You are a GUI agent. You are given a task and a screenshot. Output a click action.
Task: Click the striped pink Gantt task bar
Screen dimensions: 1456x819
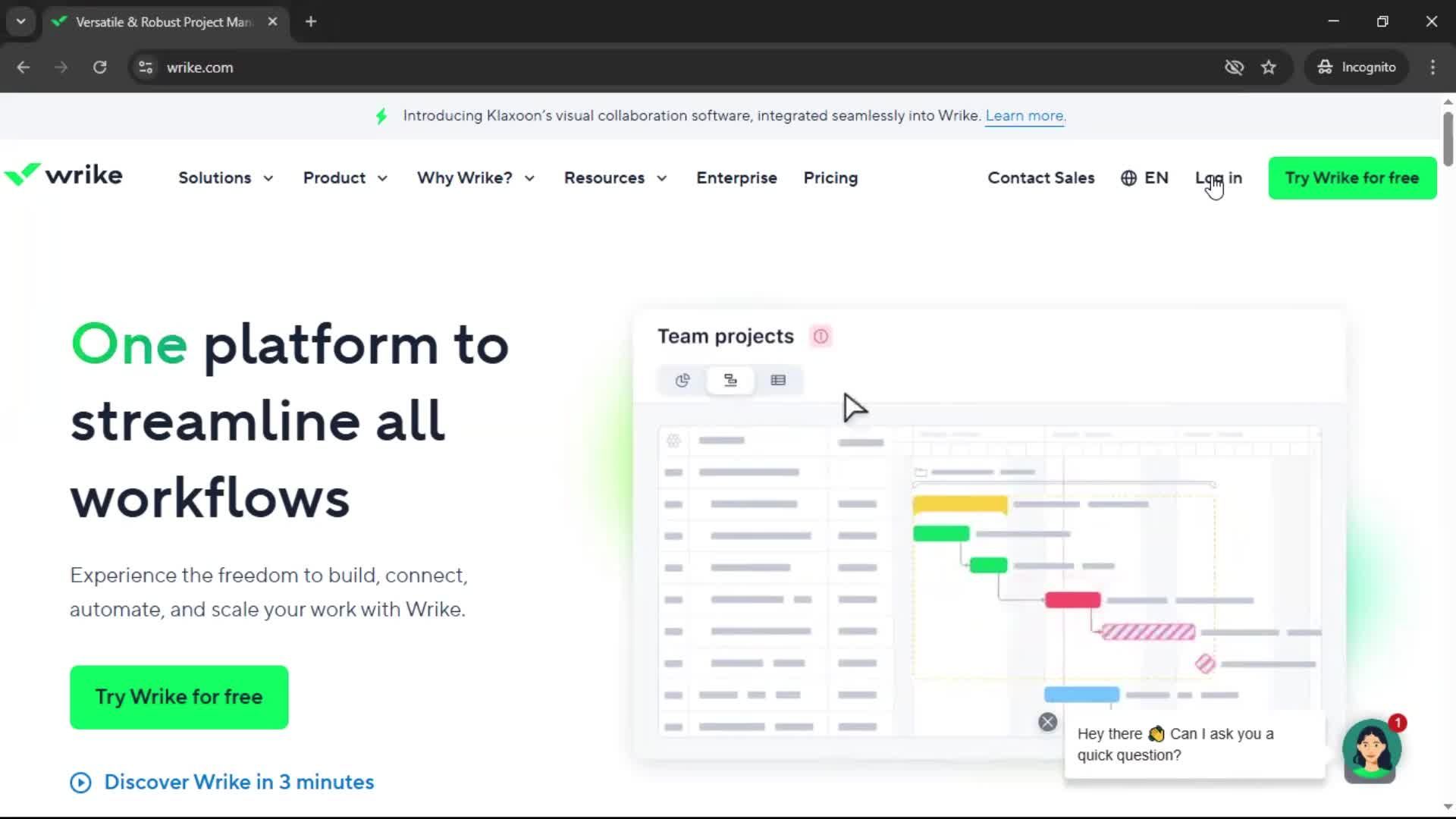click(1148, 632)
